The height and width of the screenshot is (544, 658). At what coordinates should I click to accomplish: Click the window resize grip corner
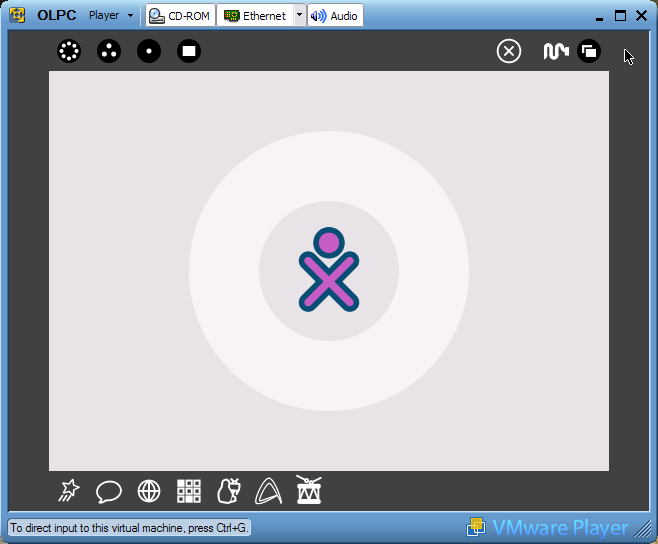pos(642,528)
